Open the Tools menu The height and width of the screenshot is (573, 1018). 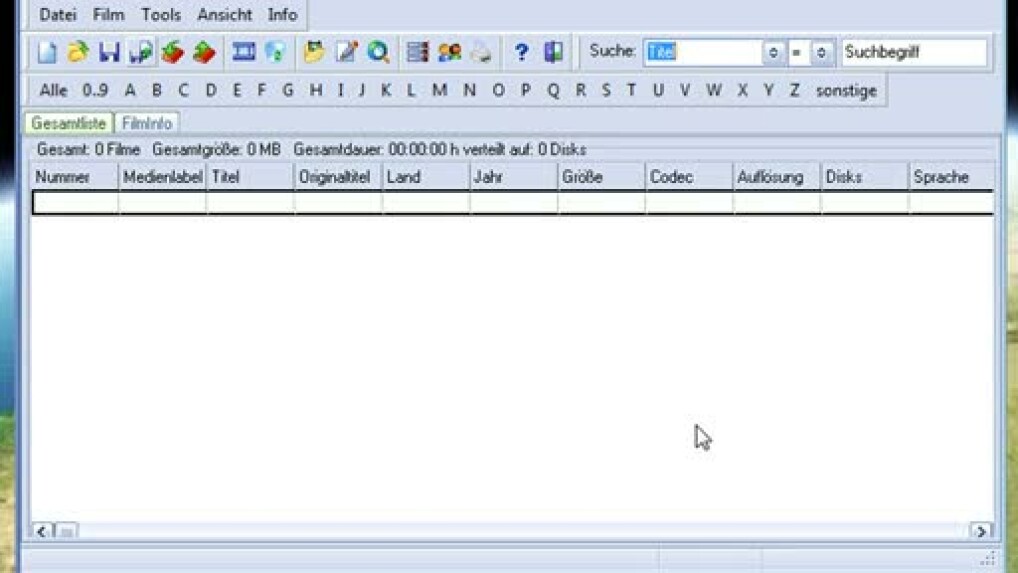click(161, 15)
